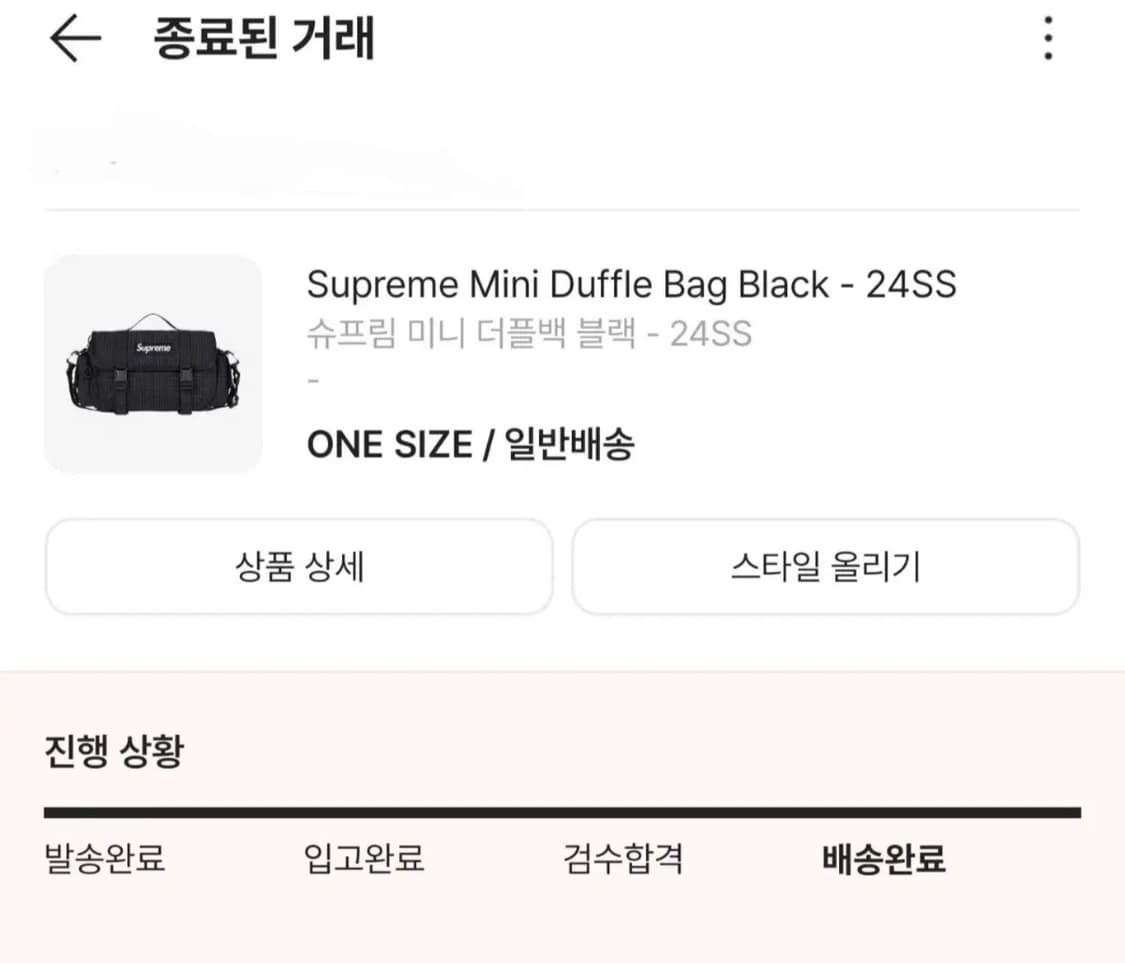Click the black progress status bar
Image resolution: width=1125 pixels, height=963 pixels.
[x=562, y=813]
